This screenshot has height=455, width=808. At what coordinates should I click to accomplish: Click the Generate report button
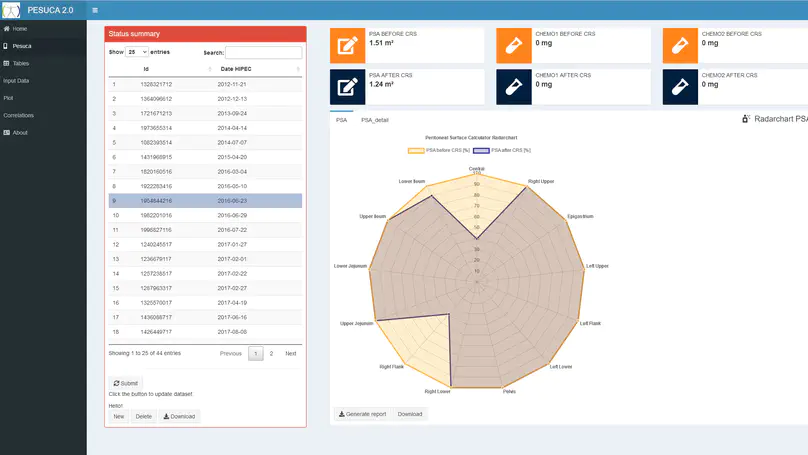362,414
